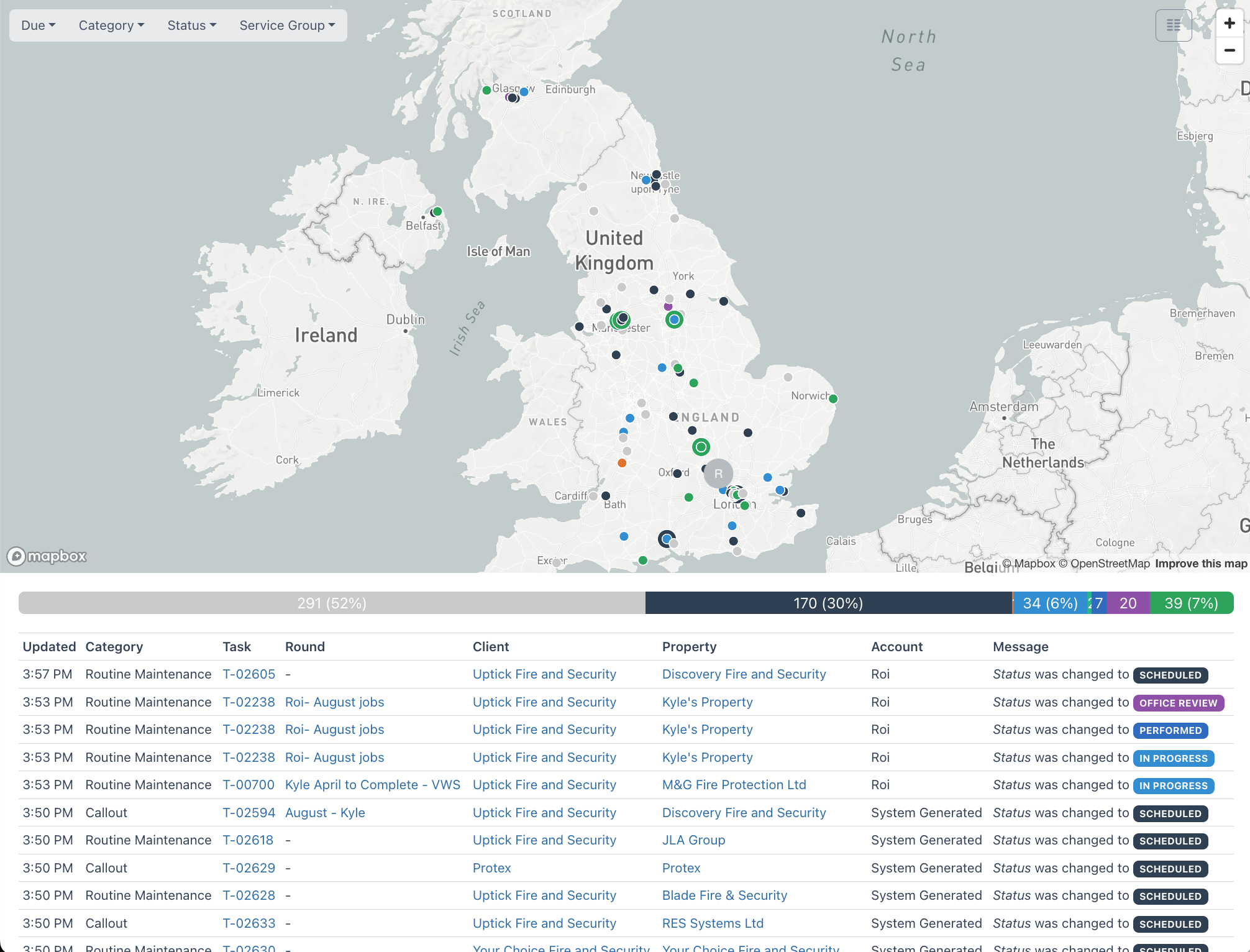
Task: Click the Message column header
Action: [1020, 647]
